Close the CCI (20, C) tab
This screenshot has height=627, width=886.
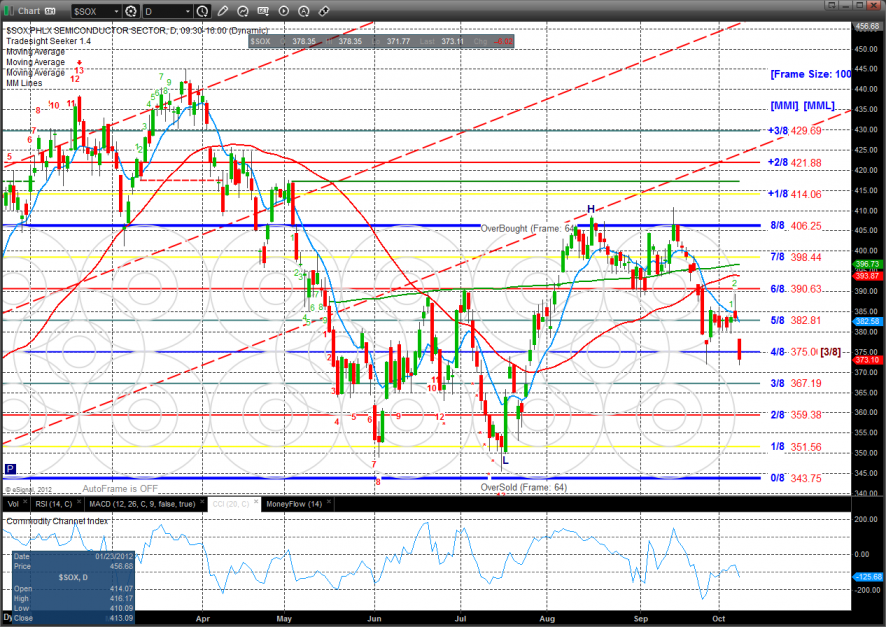(x=256, y=502)
